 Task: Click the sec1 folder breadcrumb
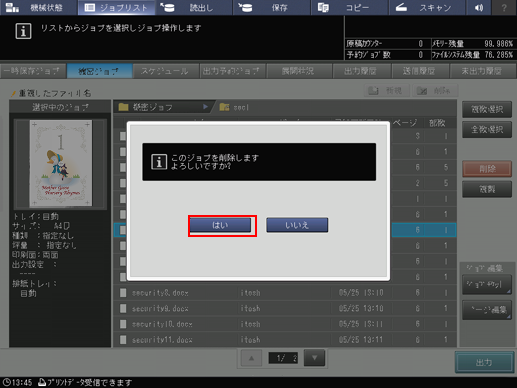(x=234, y=107)
